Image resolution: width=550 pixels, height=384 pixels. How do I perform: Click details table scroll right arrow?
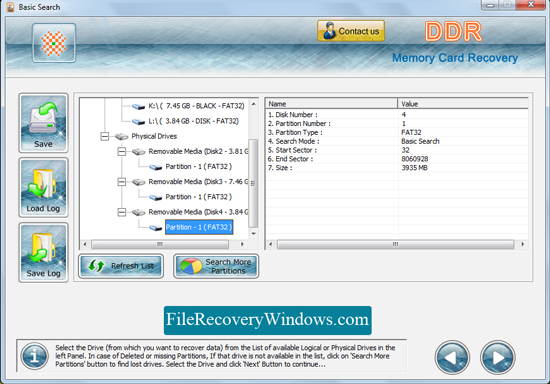tap(523, 244)
